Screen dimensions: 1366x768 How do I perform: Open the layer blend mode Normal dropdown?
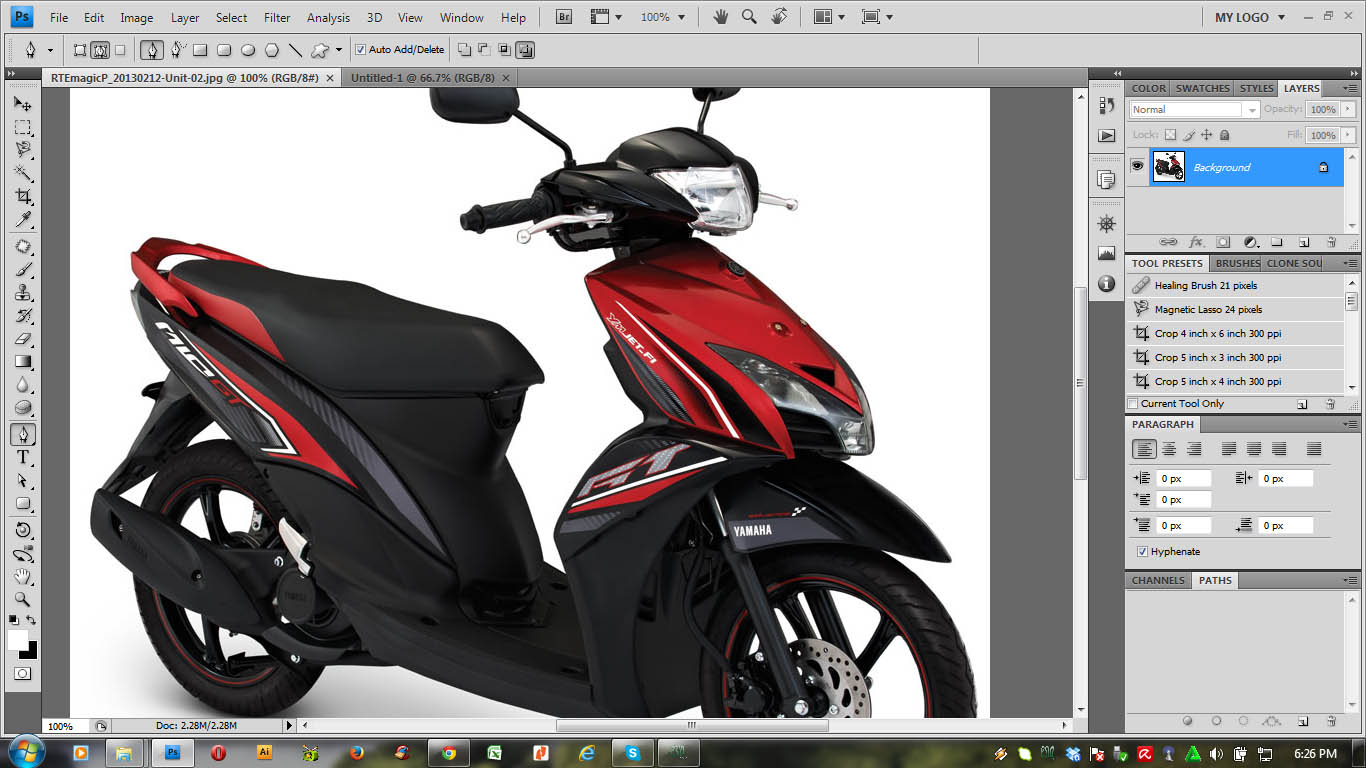click(x=1194, y=110)
